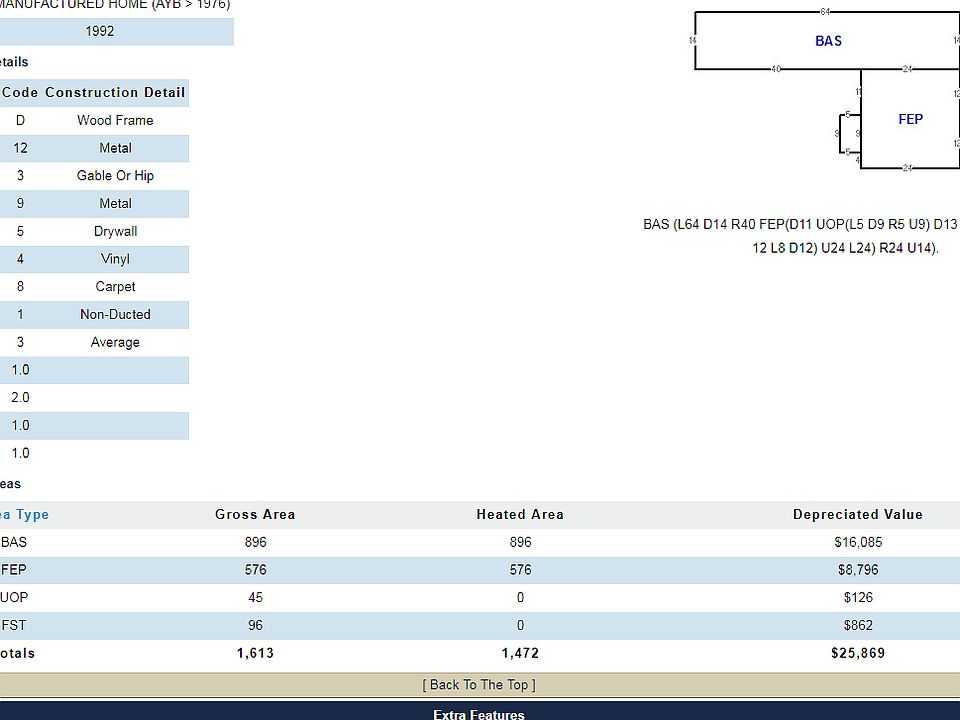Click the "Average" detail cell
The width and height of the screenshot is (960, 720).
coord(115,342)
